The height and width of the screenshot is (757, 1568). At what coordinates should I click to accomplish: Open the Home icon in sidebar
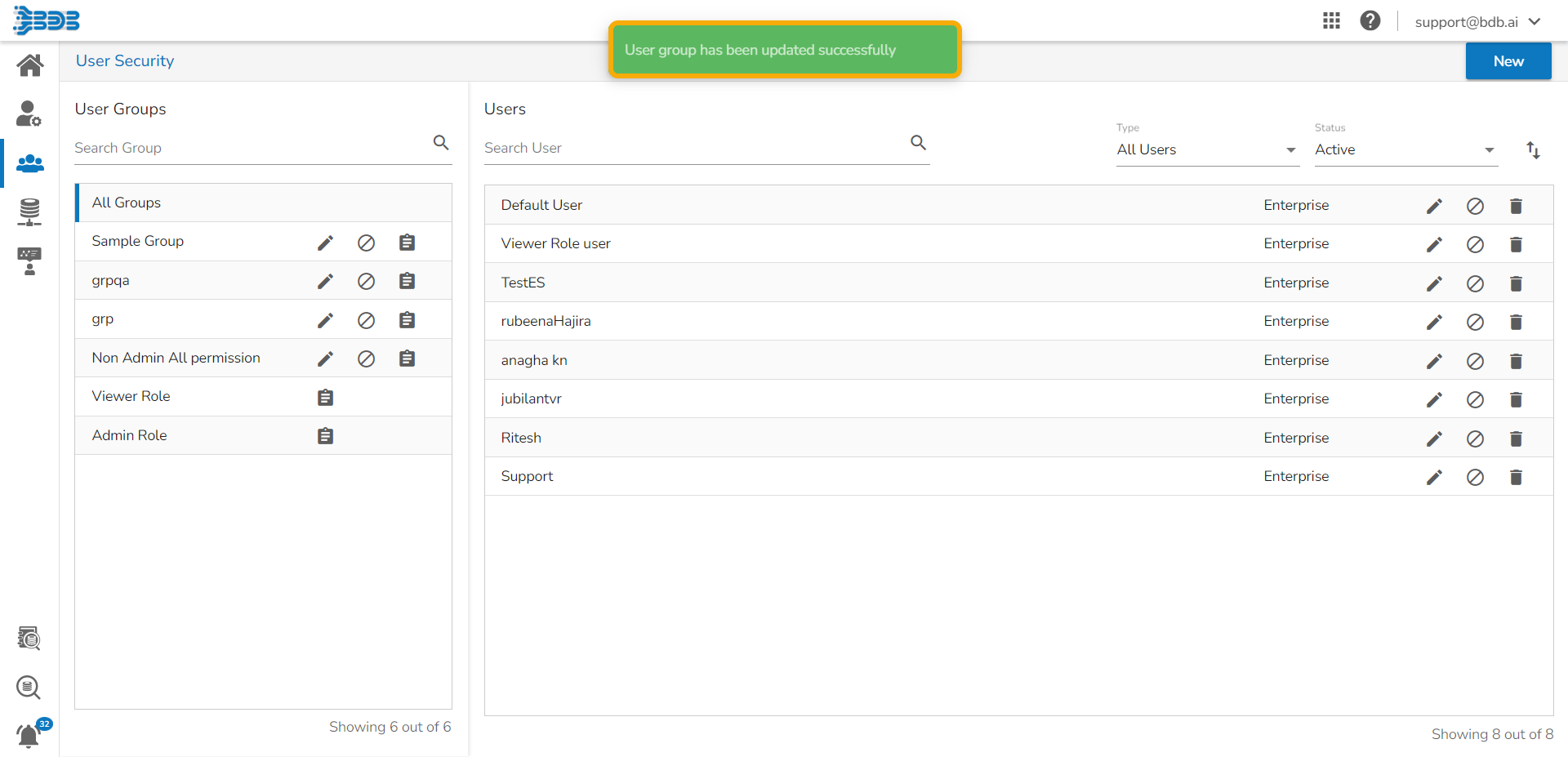coord(30,65)
